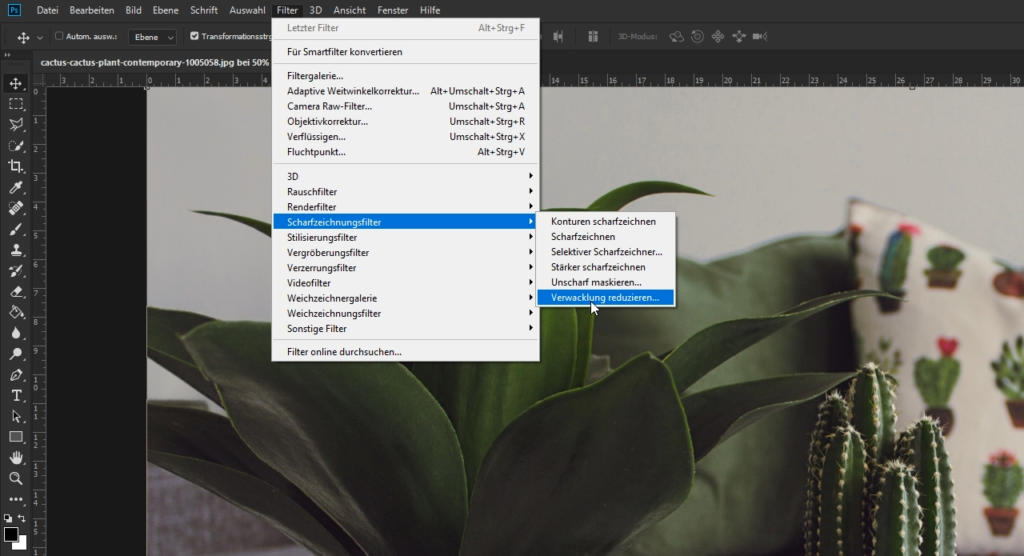Viewport: 1024px width, 556px height.
Task: Open Move tool preset dropdown arrow
Action: pyautogui.click(x=40, y=38)
